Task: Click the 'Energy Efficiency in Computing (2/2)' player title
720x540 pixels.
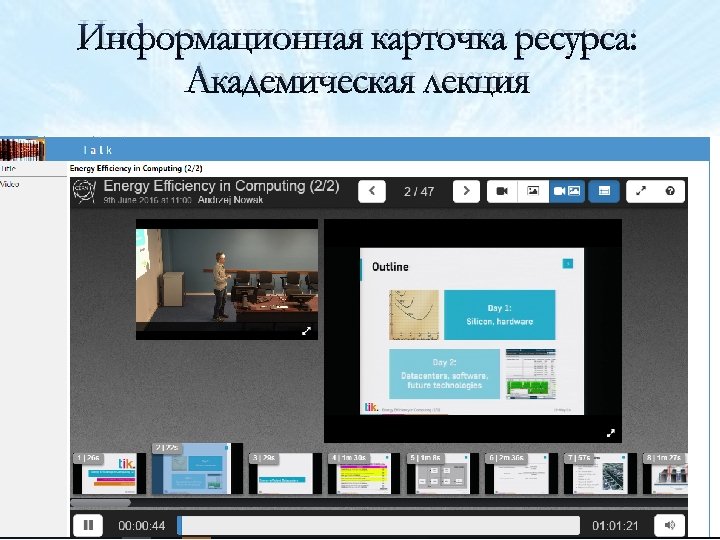Action: coord(221,186)
